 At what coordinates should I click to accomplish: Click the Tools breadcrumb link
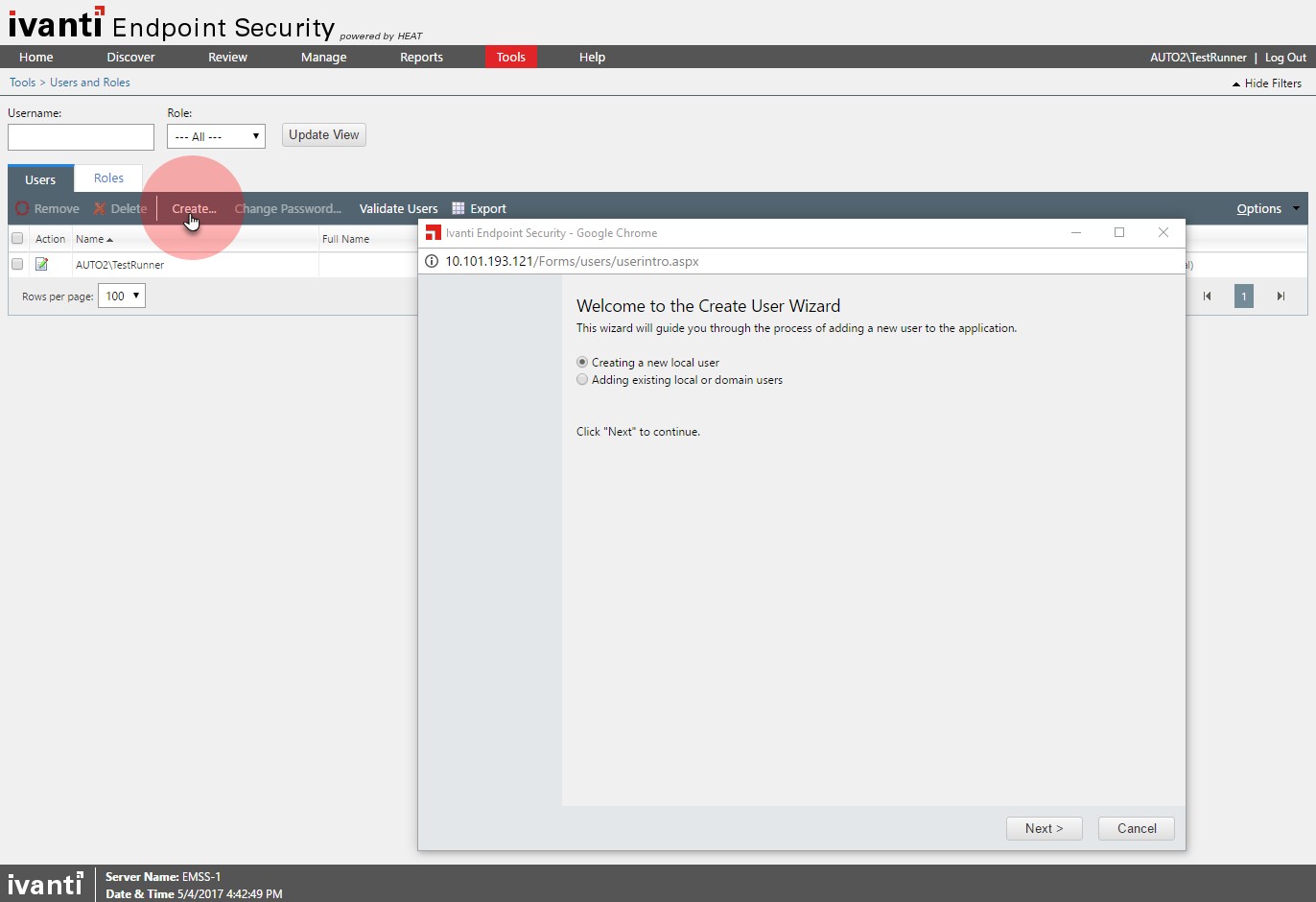22,83
